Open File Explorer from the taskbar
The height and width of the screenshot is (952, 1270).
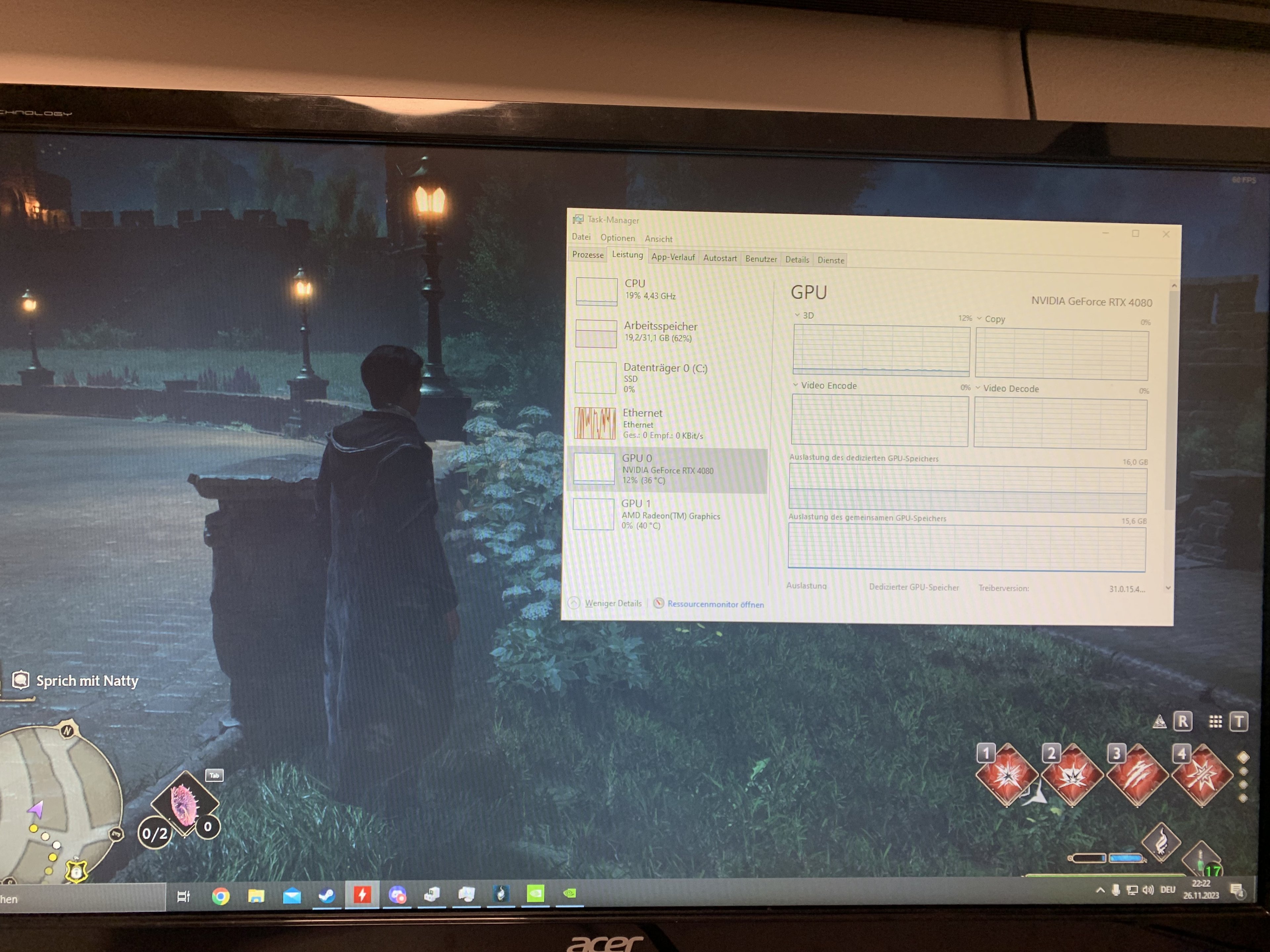coord(256,896)
